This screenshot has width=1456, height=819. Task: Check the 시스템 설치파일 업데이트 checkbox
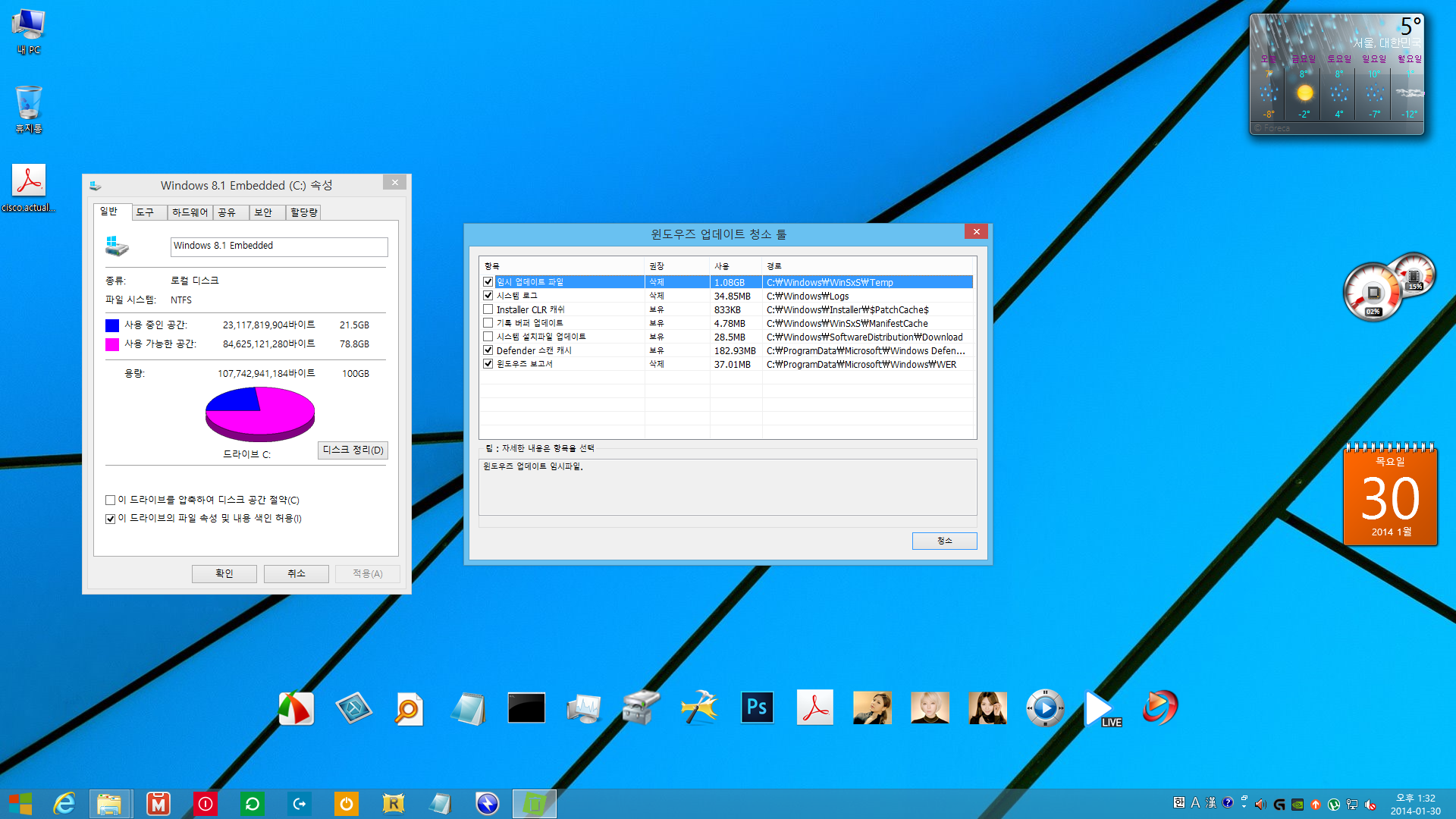pos(488,337)
